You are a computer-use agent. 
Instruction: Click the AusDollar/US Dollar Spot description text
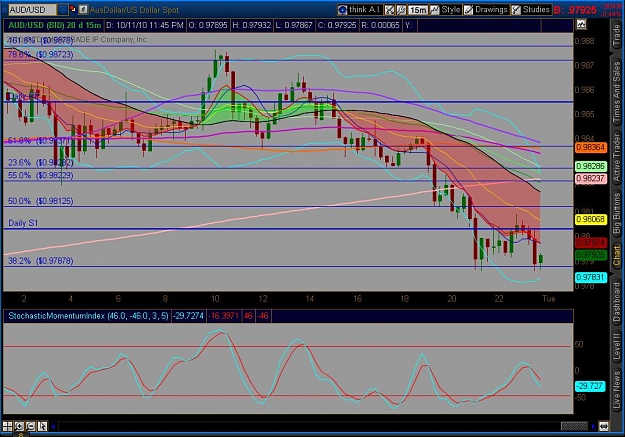point(134,10)
